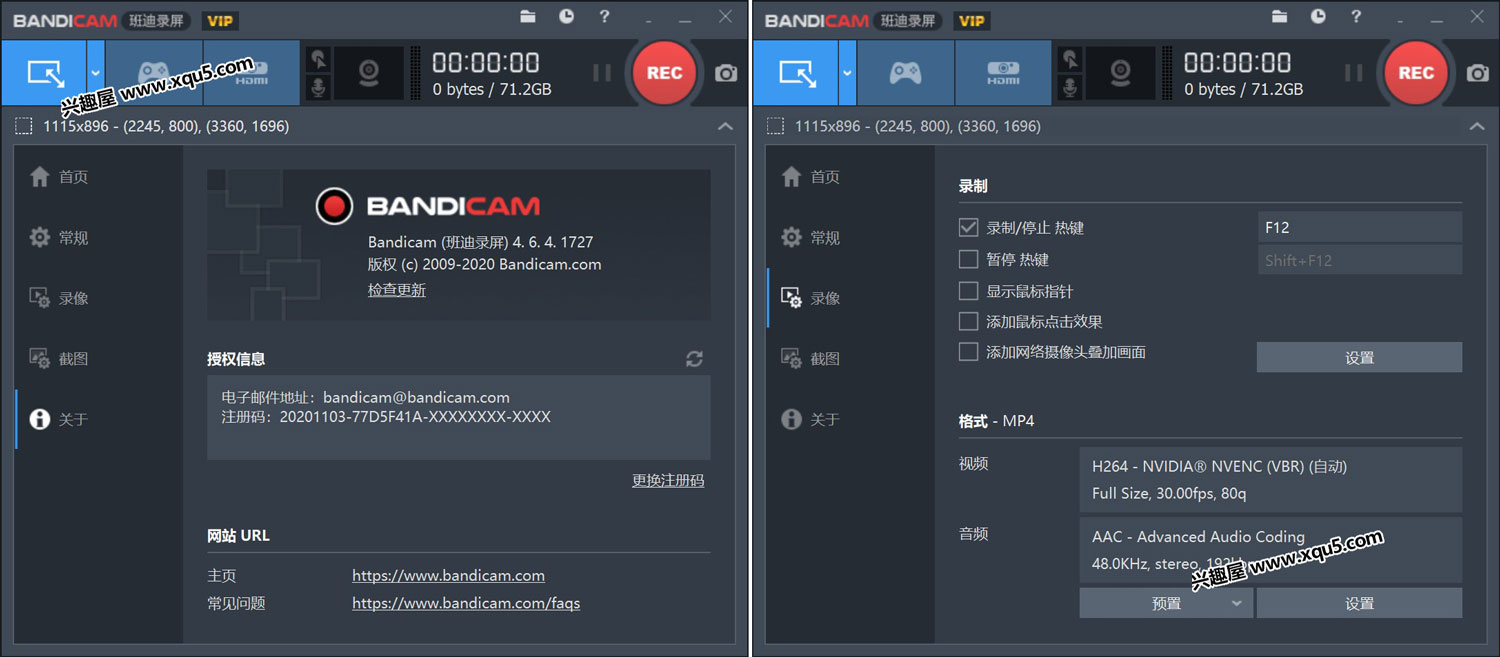Select HDMI device recording mode in right window
This screenshot has height=657, width=1500.
pyautogui.click(x=1003, y=73)
